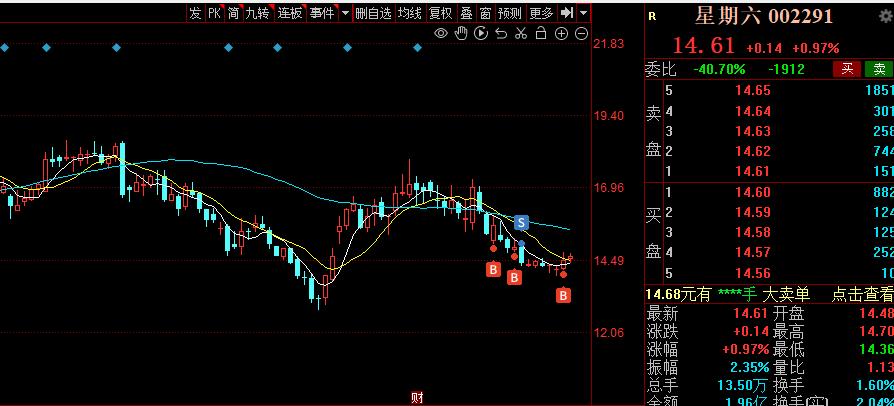Open the dropdown arrow after 事件
This screenshot has height=406, width=894.
coord(344,13)
